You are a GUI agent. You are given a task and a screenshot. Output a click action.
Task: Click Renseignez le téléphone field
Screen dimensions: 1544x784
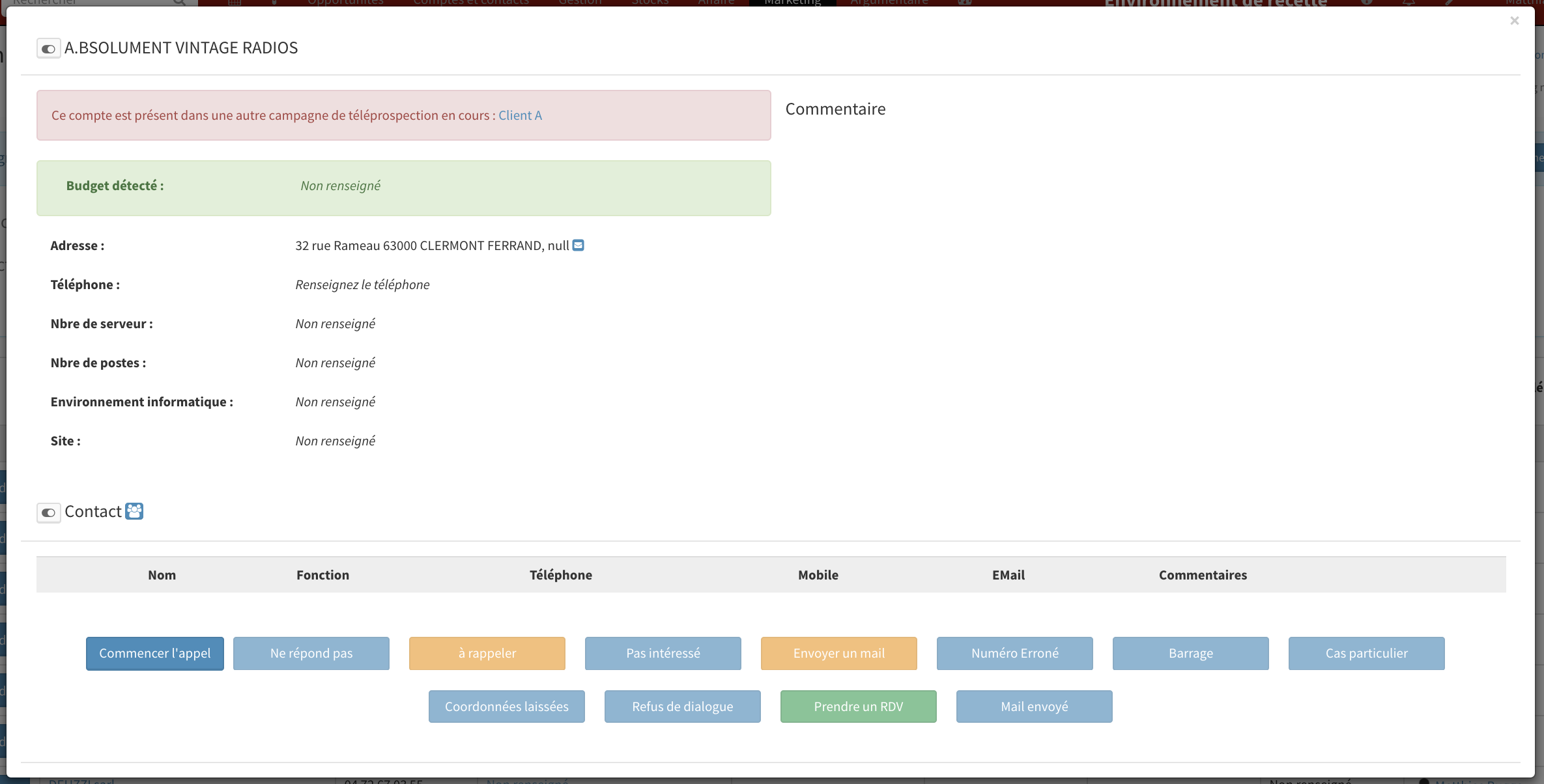pos(362,285)
